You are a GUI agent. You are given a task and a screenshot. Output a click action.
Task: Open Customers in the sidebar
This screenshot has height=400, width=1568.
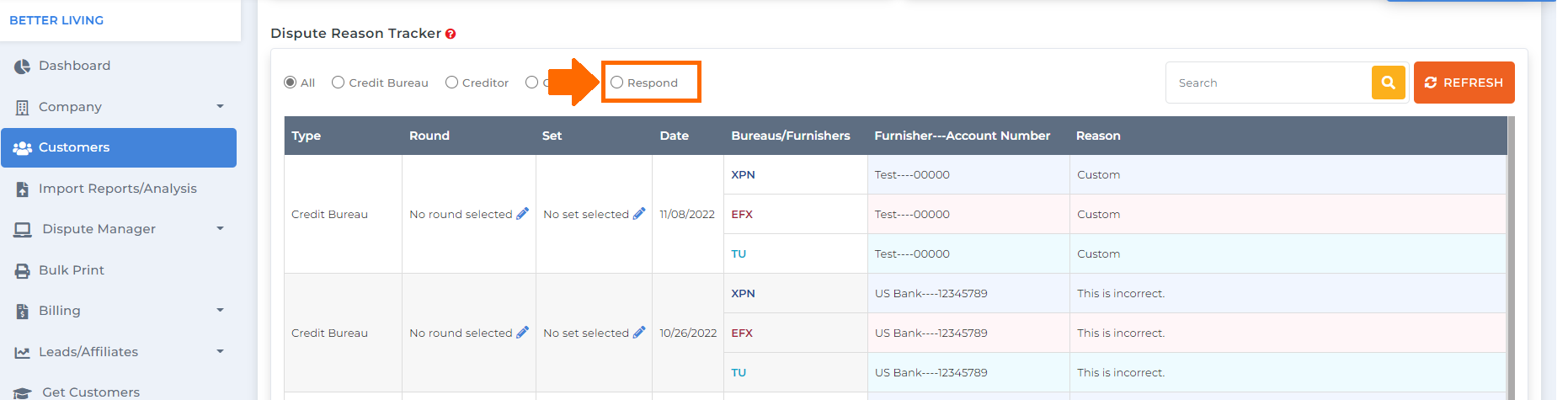[x=119, y=147]
